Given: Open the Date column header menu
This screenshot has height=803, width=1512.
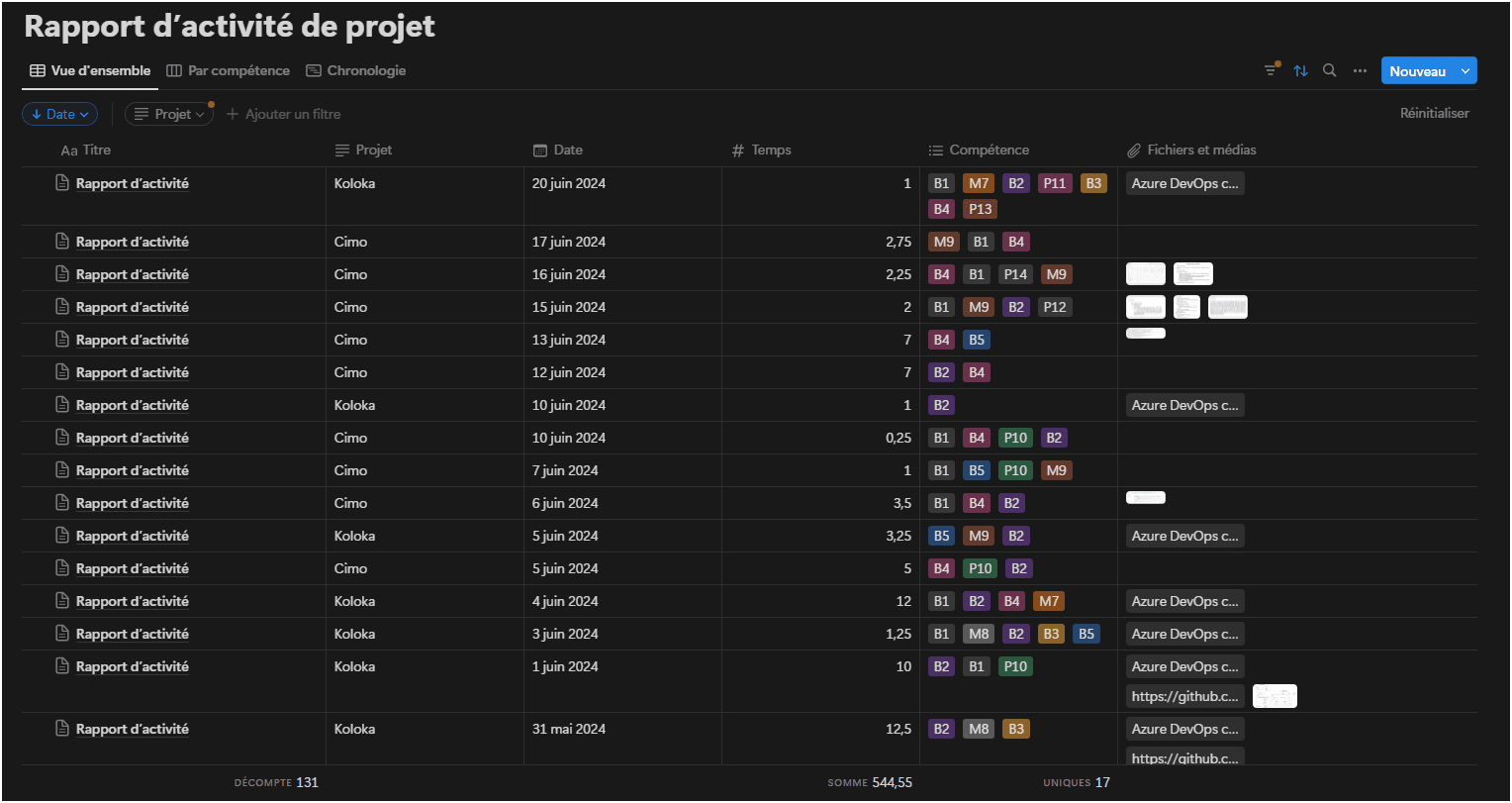Looking at the screenshot, I should [557, 151].
